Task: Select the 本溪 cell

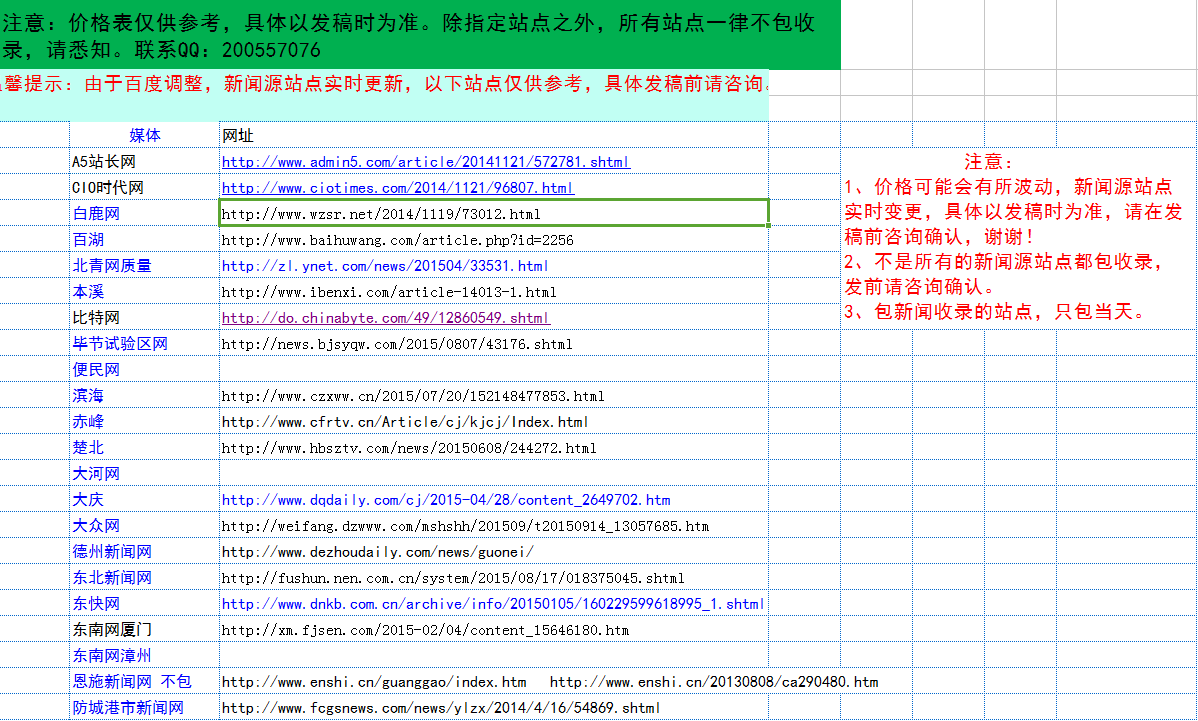Action: (x=144, y=292)
